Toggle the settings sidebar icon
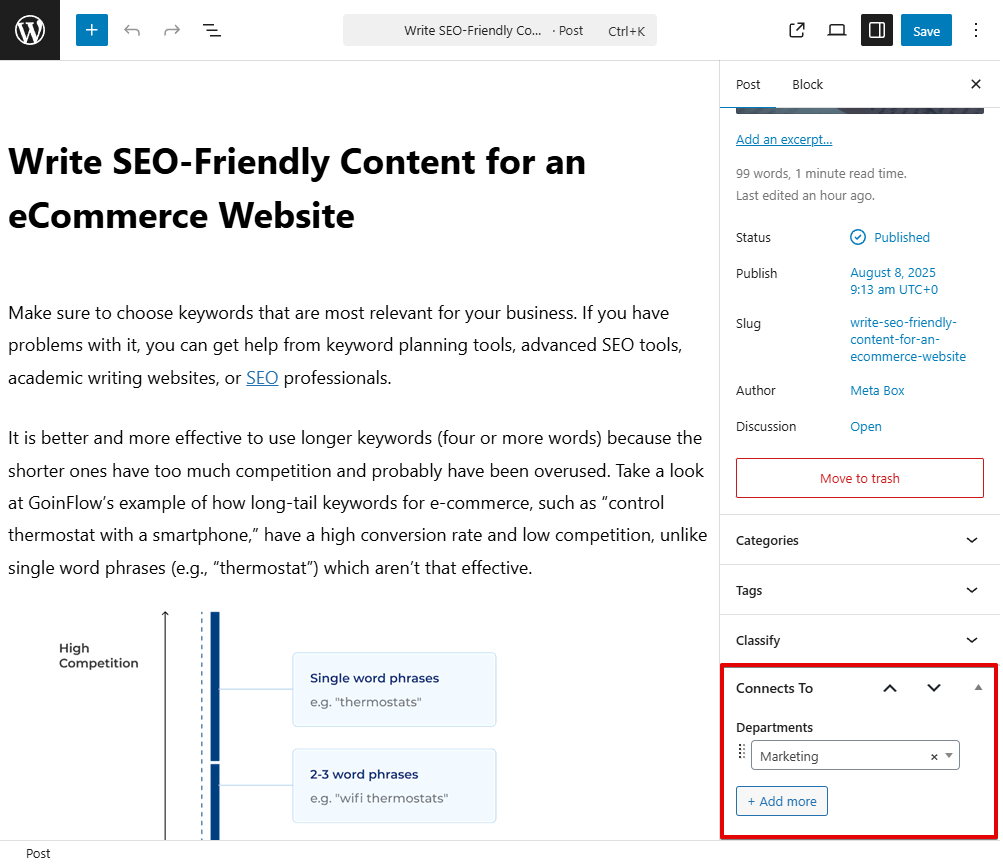 point(876,30)
